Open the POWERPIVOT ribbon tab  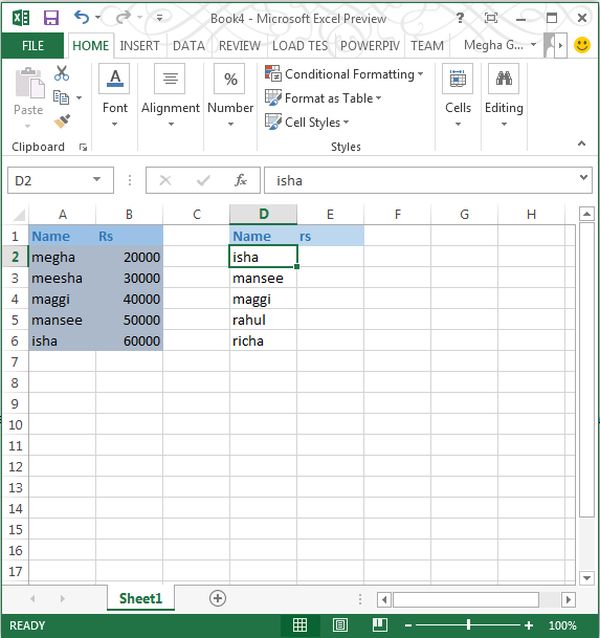[370, 46]
